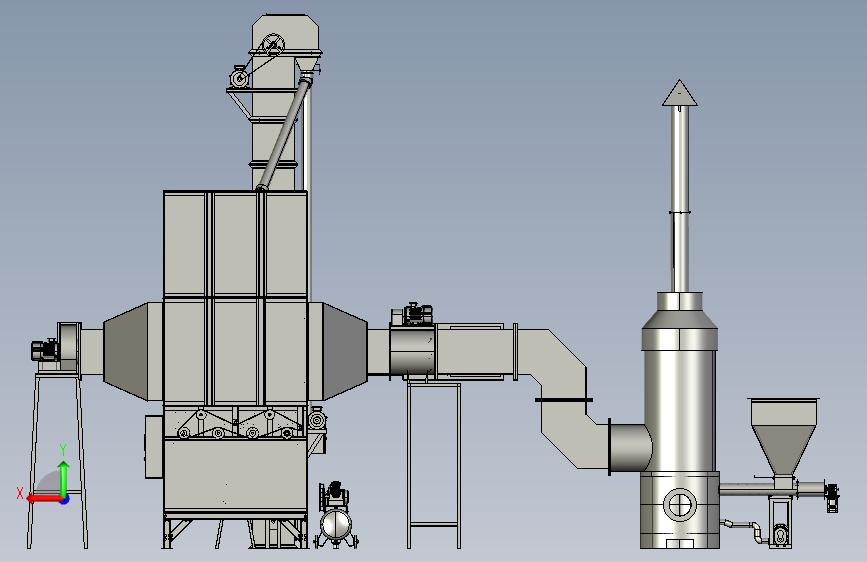Select the tall chimney stack pipe

coord(680,198)
